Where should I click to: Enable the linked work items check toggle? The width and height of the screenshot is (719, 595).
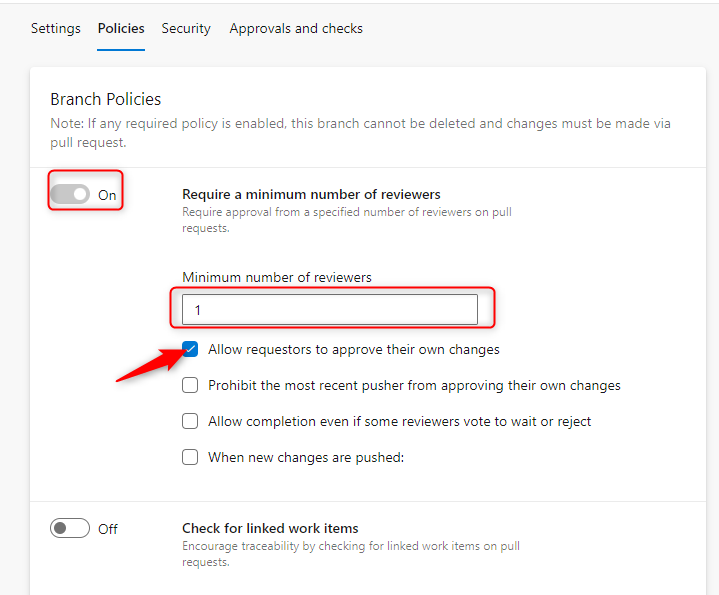coord(71,528)
